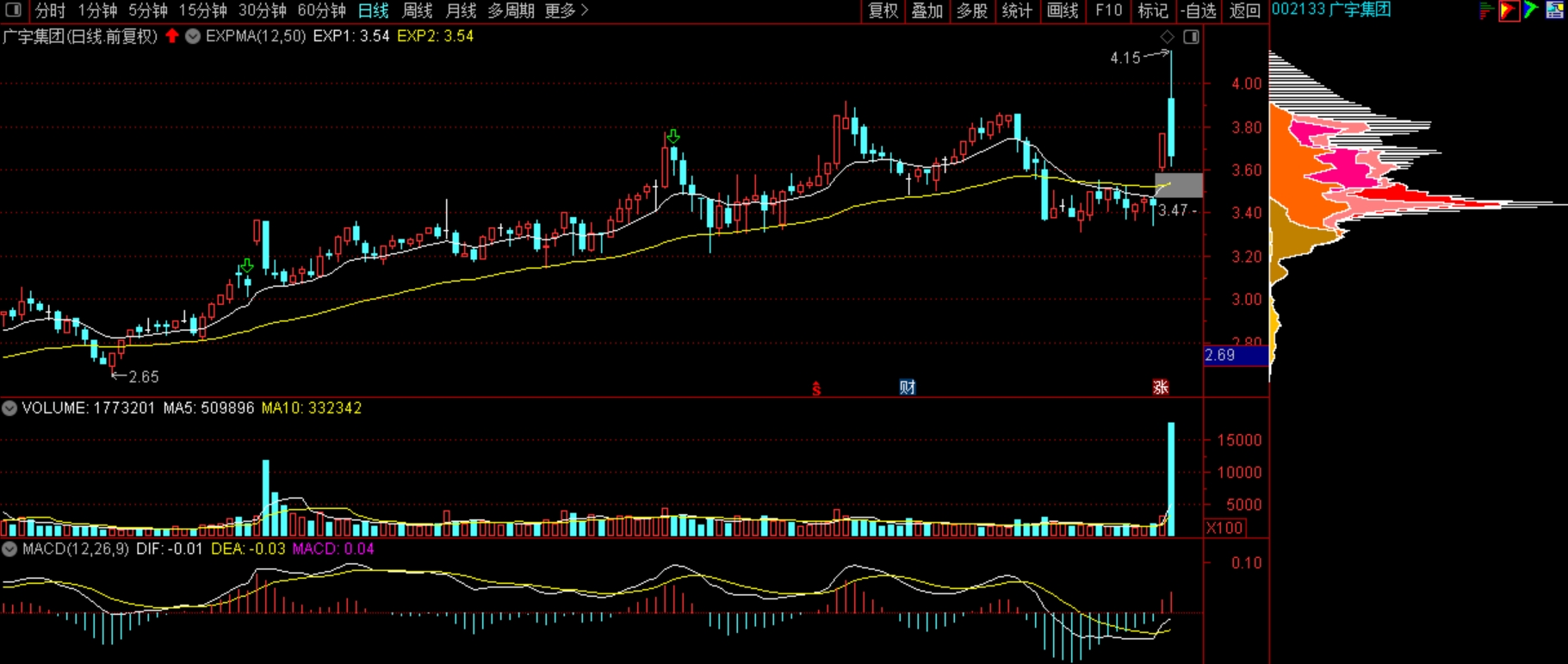
Task: Click the gray gap box near 3.55
Action: coord(1179,185)
